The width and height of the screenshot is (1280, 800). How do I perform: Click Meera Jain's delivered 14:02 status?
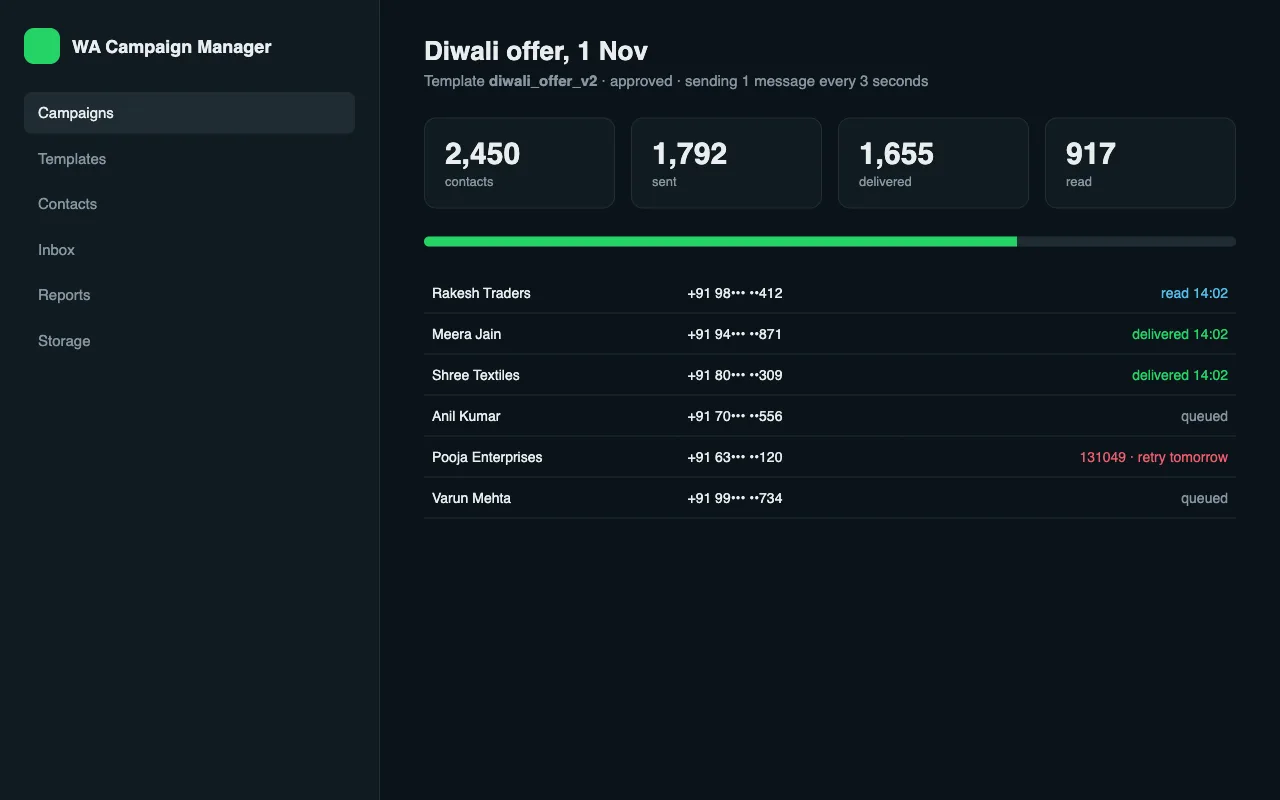pyautogui.click(x=1180, y=334)
